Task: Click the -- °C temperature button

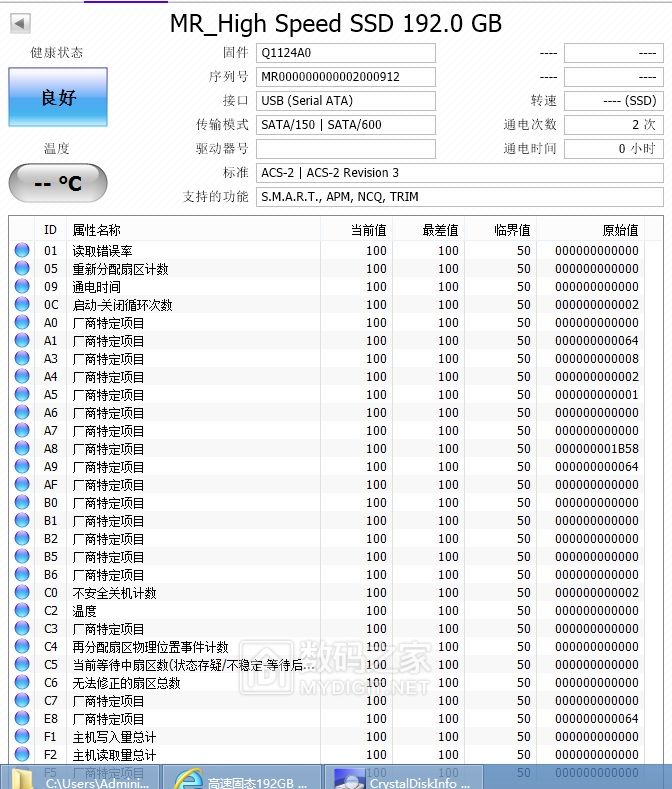Action: (57, 183)
